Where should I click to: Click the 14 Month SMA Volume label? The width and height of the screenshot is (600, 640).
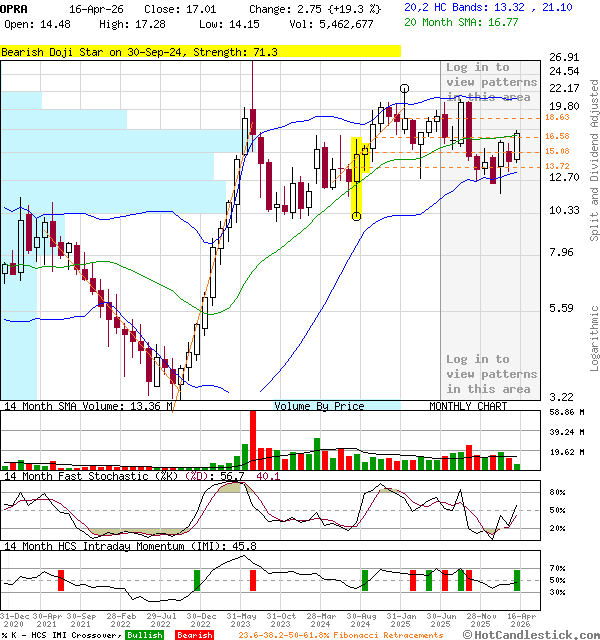pos(88,406)
